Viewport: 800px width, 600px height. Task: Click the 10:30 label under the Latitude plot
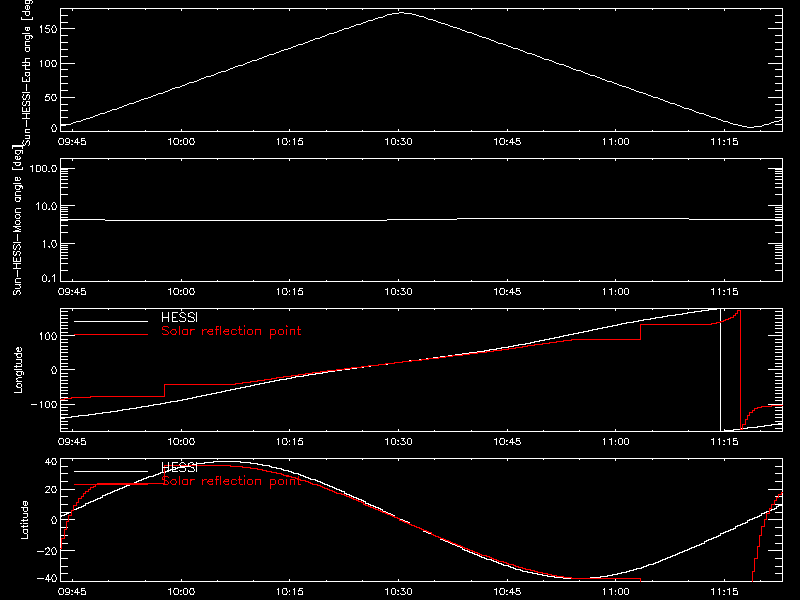point(398,592)
